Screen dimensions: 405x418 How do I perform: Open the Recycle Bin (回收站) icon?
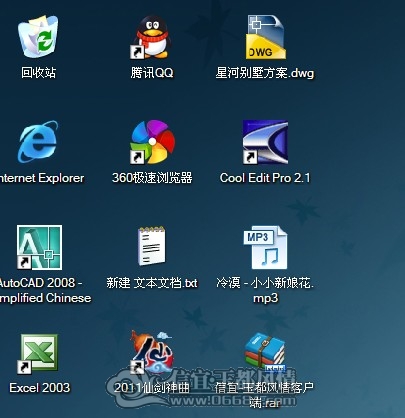[x=38, y=37]
